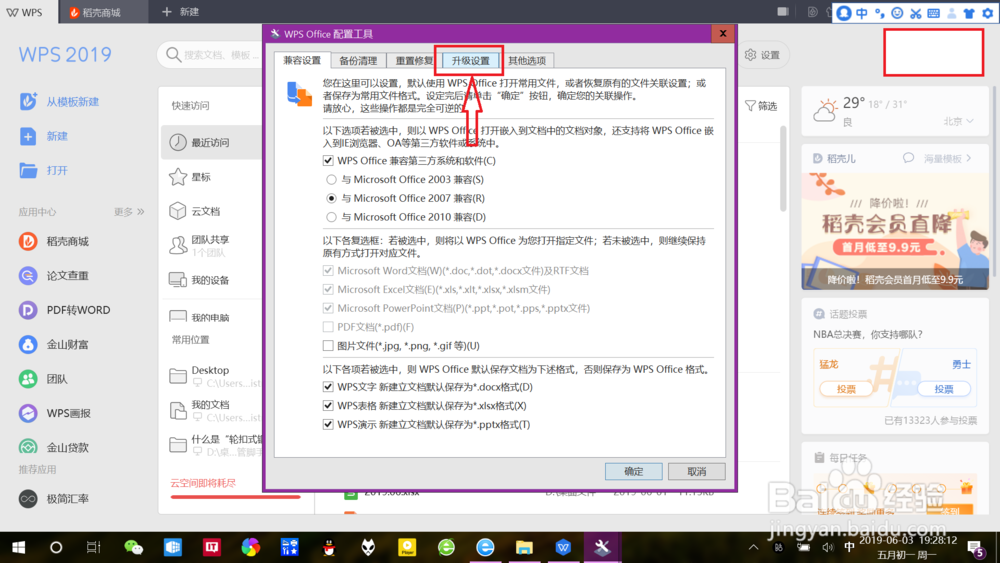Toggle WPS文字 default .docx checkbox

tap(328, 386)
